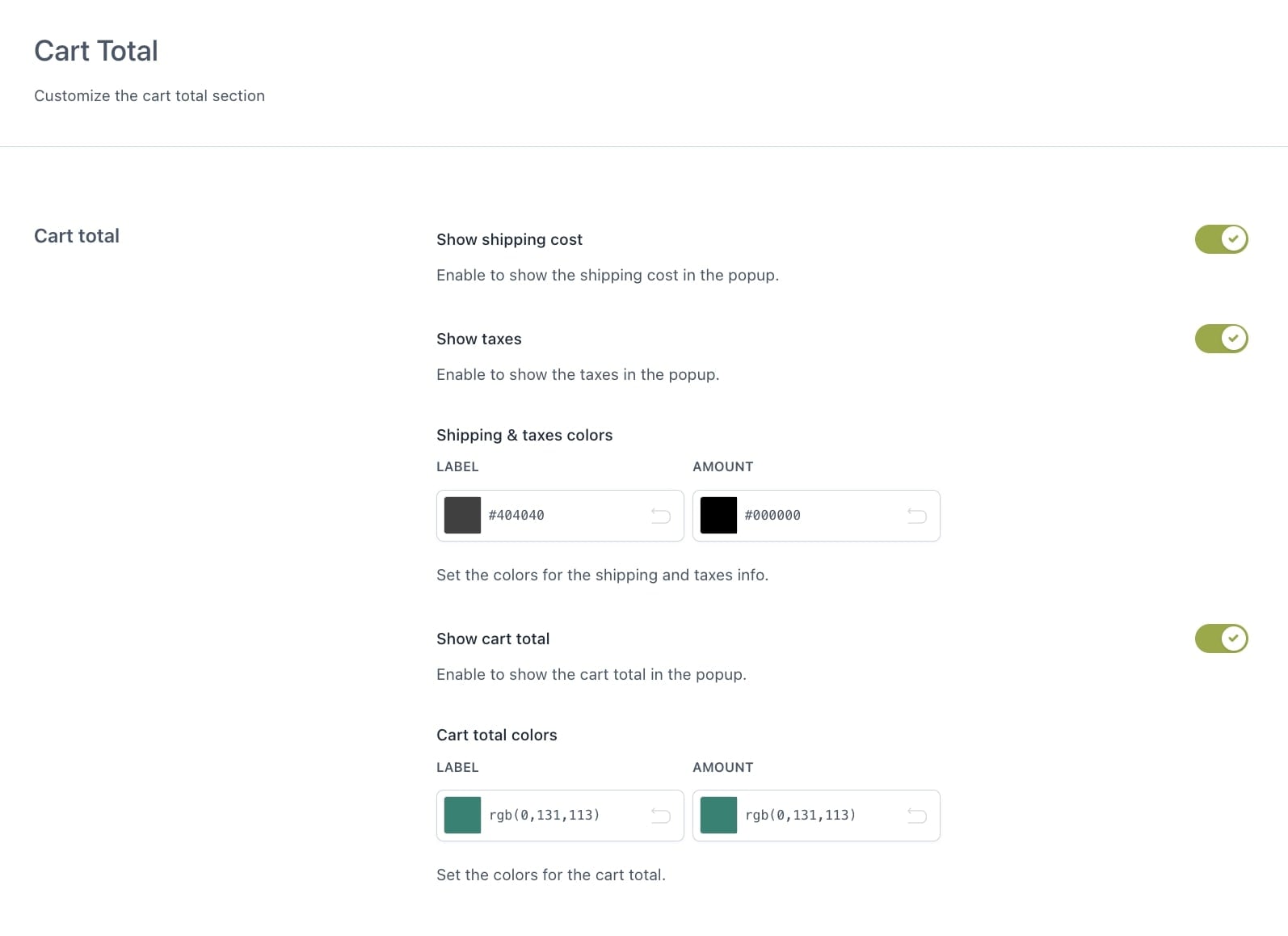Click the 'Shipping & taxes colors' title
Screen dimensions: 1288x936
[x=524, y=435]
